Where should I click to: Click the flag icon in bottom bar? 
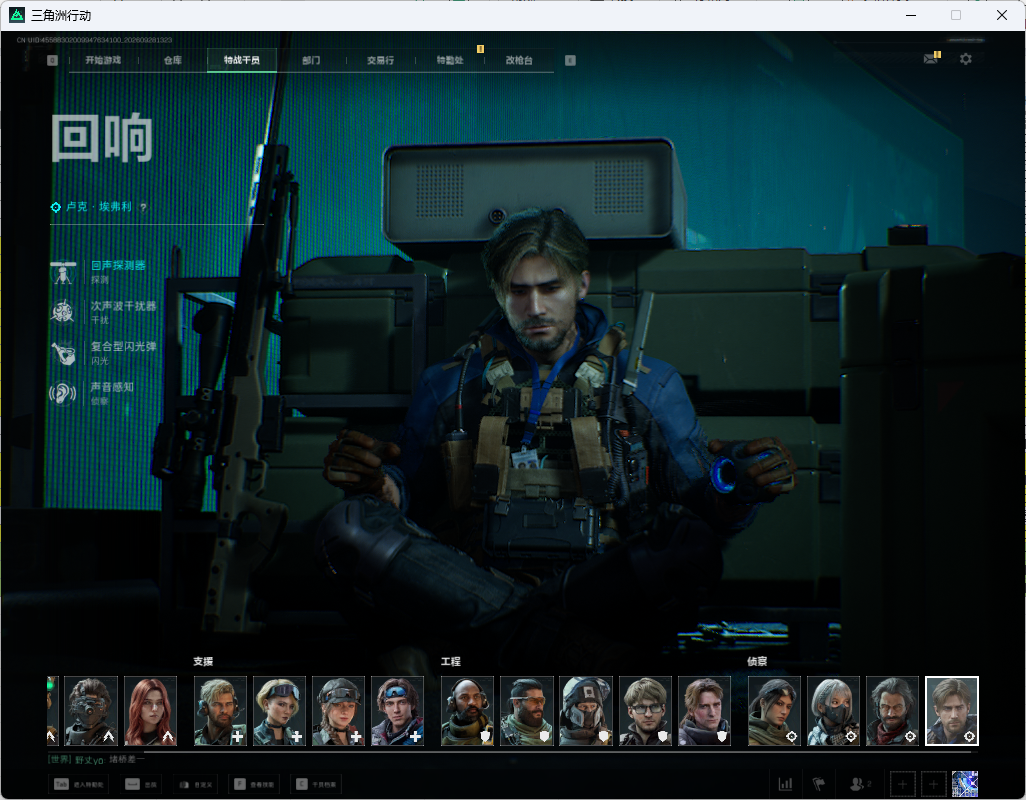click(x=819, y=784)
